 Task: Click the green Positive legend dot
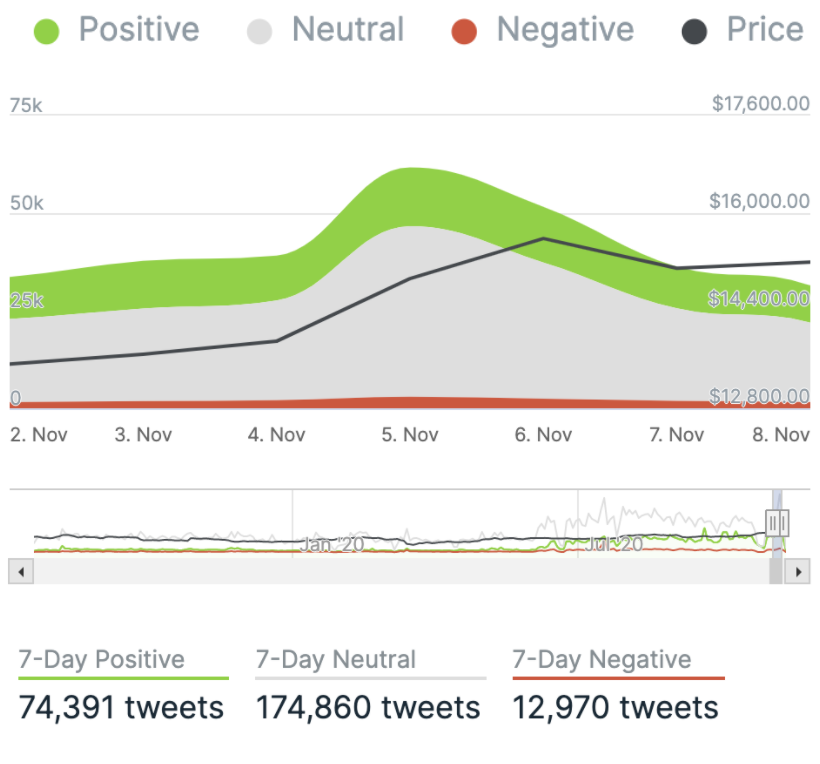[x=47, y=31]
